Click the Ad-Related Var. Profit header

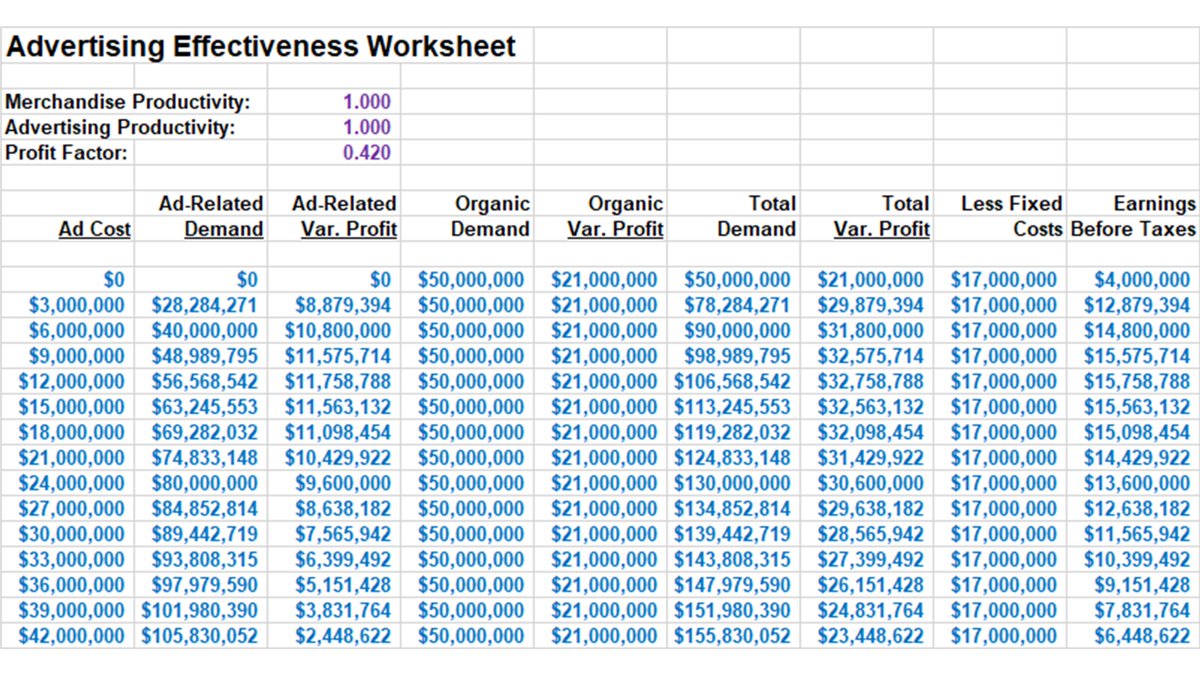click(344, 216)
